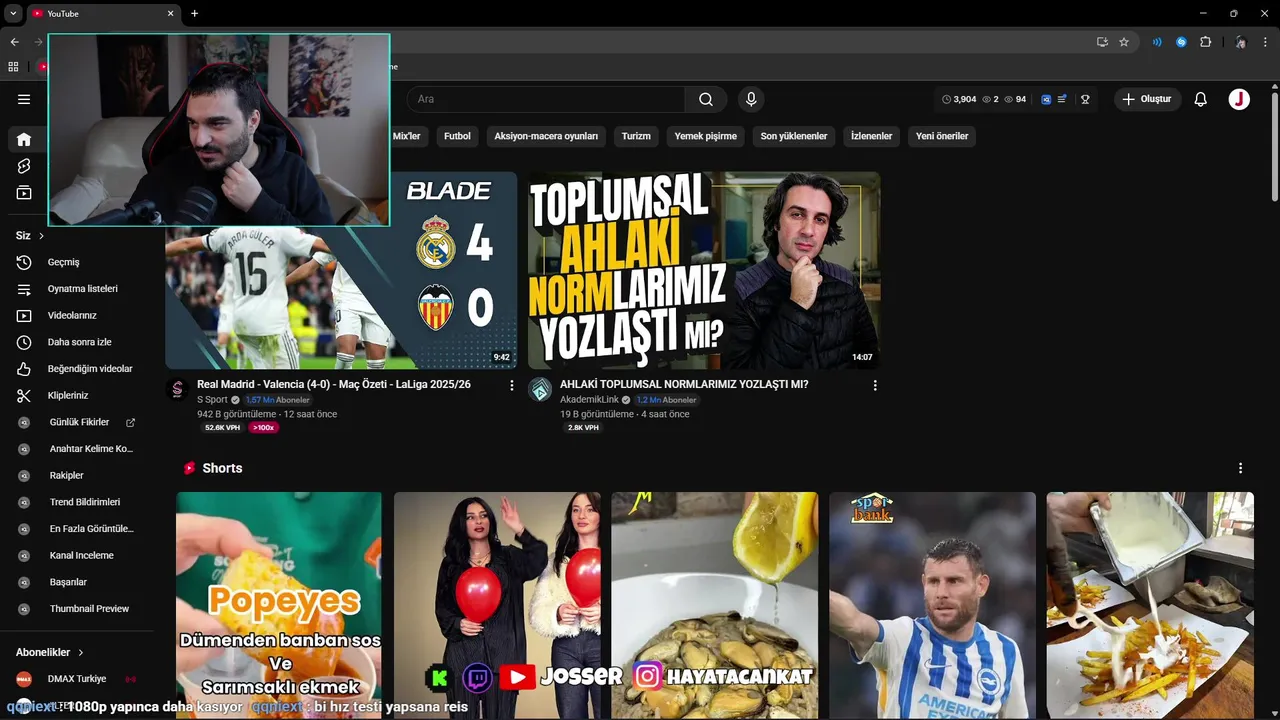The width and height of the screenshot is (1280, 720).
Task: Click the blue sound-wave extension icon
Action: (1157, 42)
